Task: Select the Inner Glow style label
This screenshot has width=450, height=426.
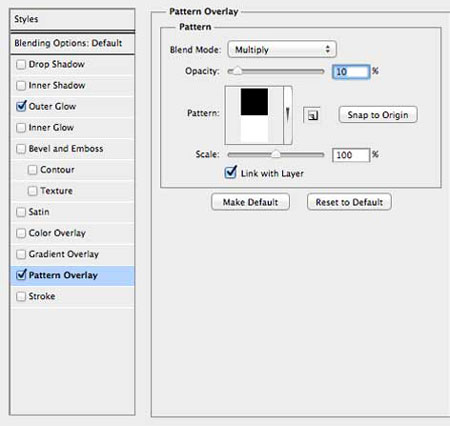Action: (51, 127)
